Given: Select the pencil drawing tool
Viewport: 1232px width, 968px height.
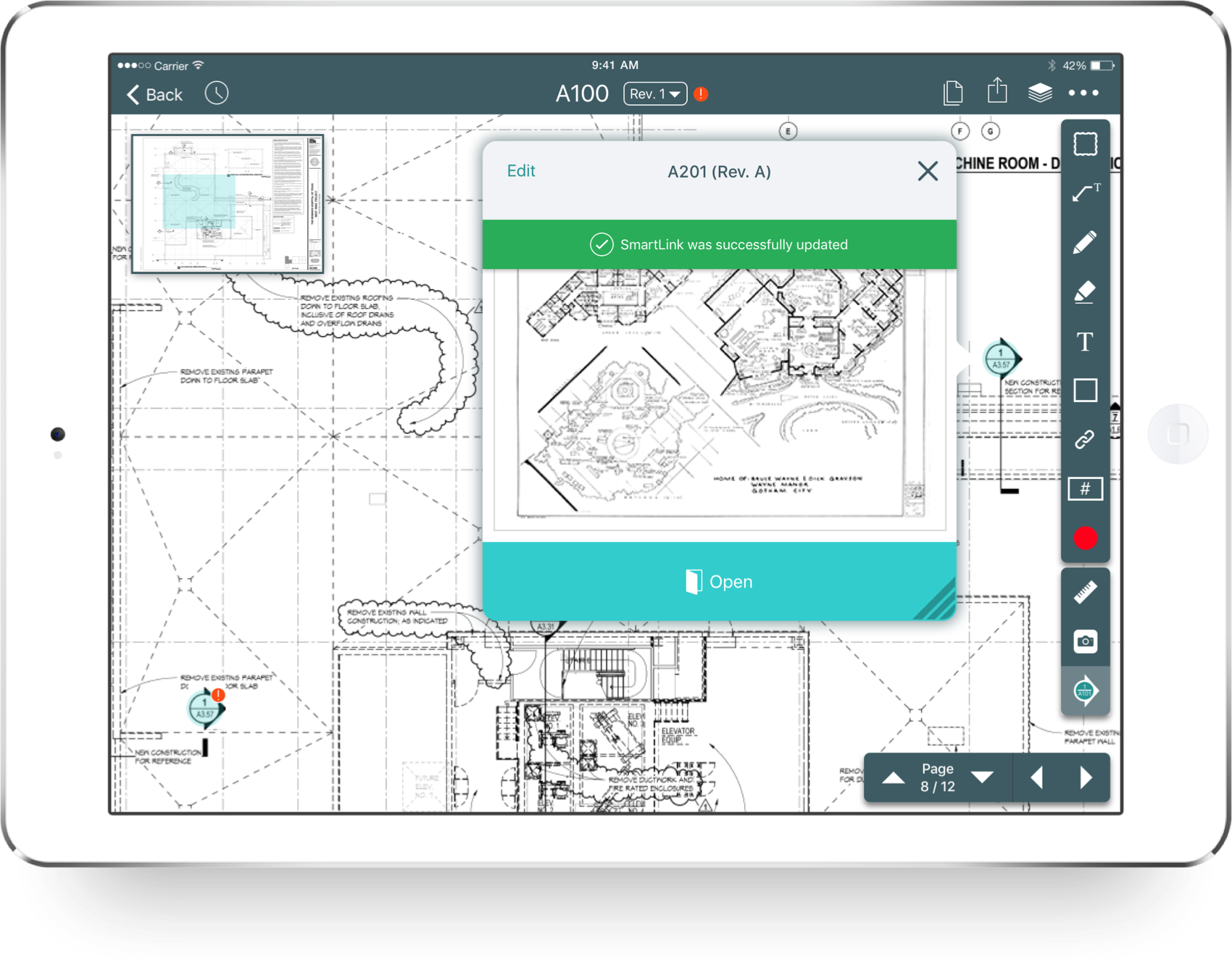Looking at the screenshot, I should pyautogui.click(x=1085, y=242).
